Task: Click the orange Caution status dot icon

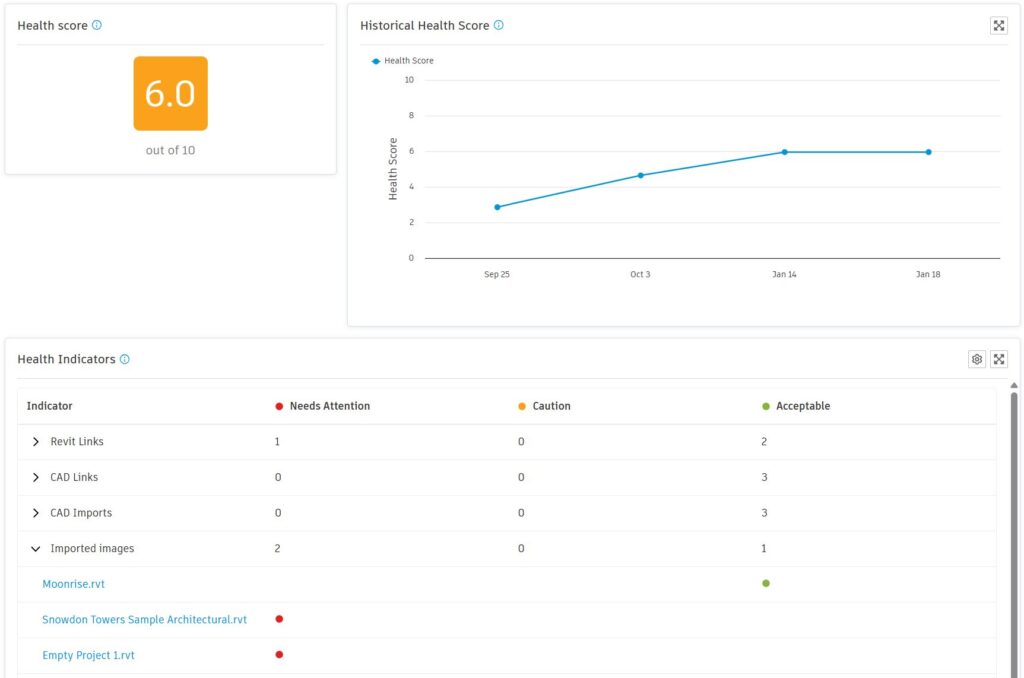Action: pos(521,405)
